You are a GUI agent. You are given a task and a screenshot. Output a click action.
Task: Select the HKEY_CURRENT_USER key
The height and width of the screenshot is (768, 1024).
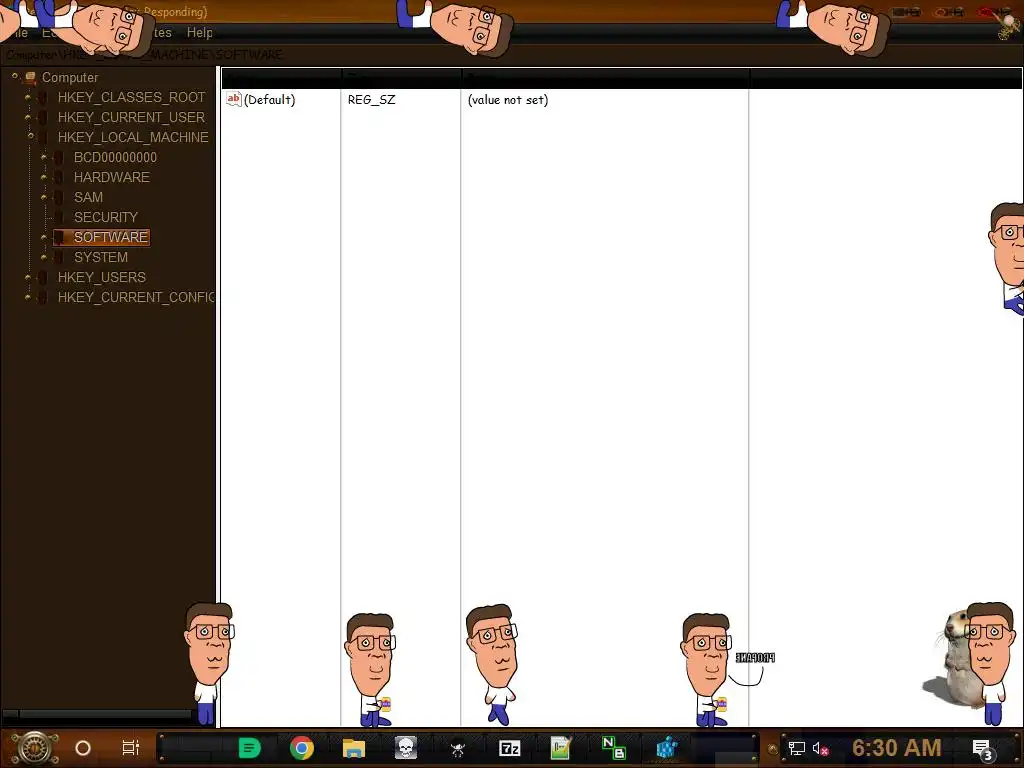click(x=131, y=118)
